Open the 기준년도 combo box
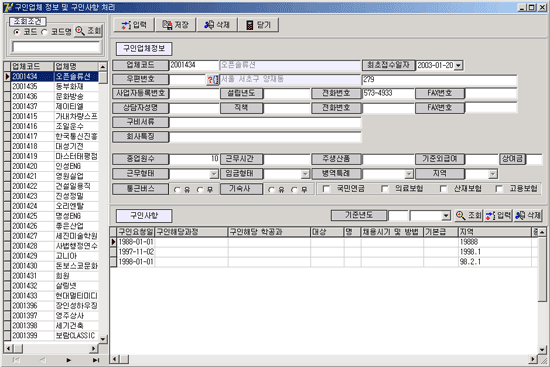 [x=446, y=215]
